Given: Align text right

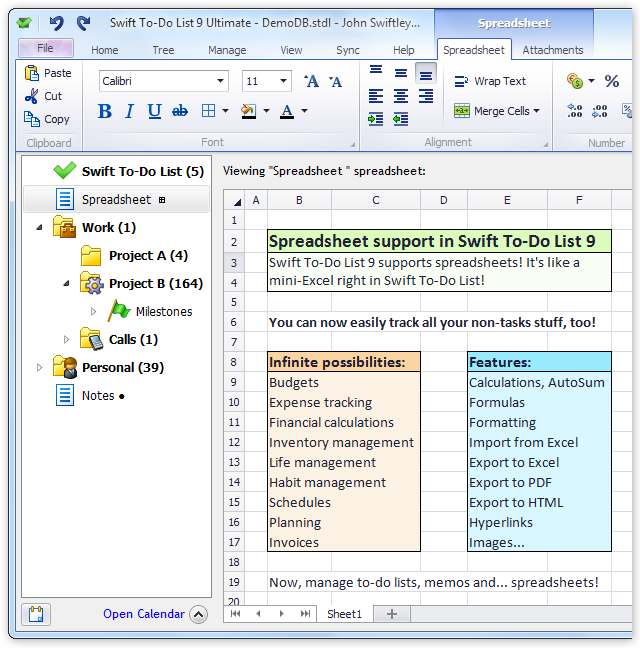Looking at the screenshot, I should 426,96.
